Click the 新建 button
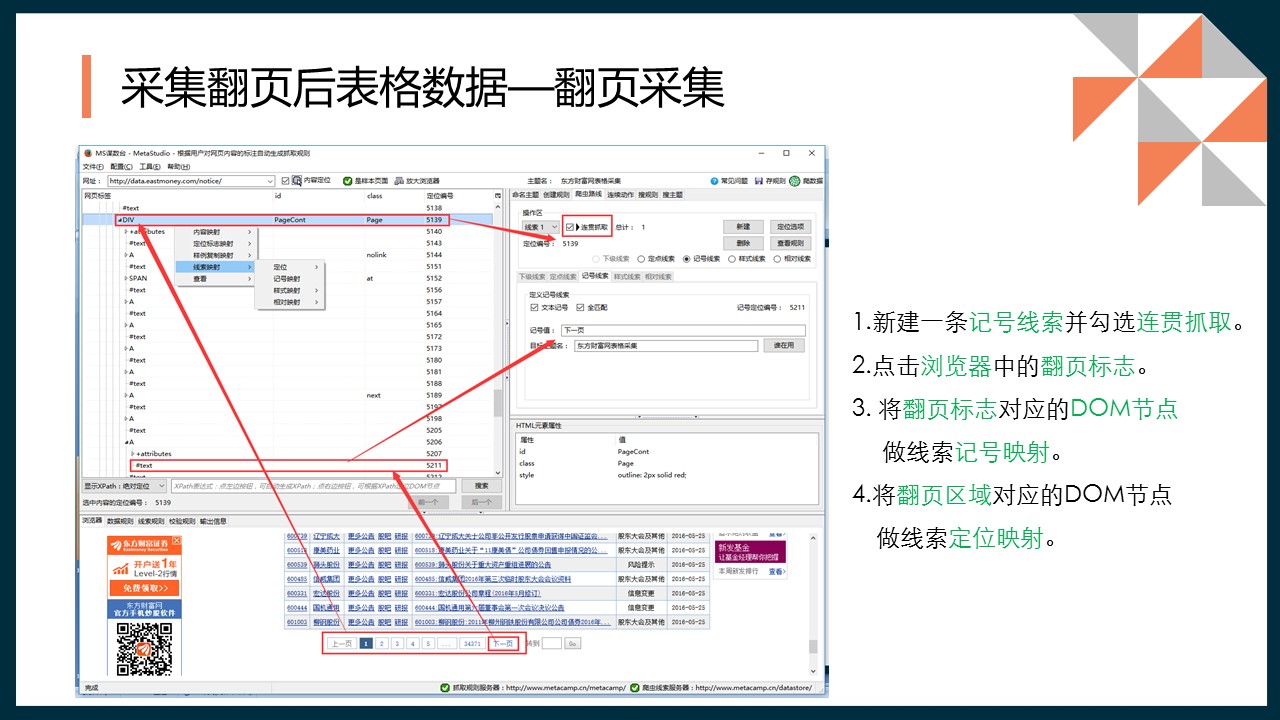1280x720 pixels. pyautogui.click(x=743, y=227)
